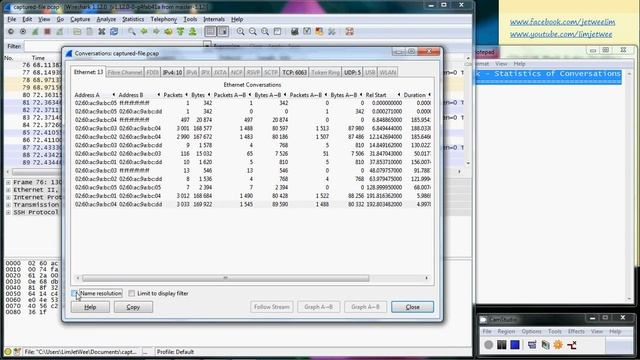Select the Ethernet: 13 tab

click(88, 72)
